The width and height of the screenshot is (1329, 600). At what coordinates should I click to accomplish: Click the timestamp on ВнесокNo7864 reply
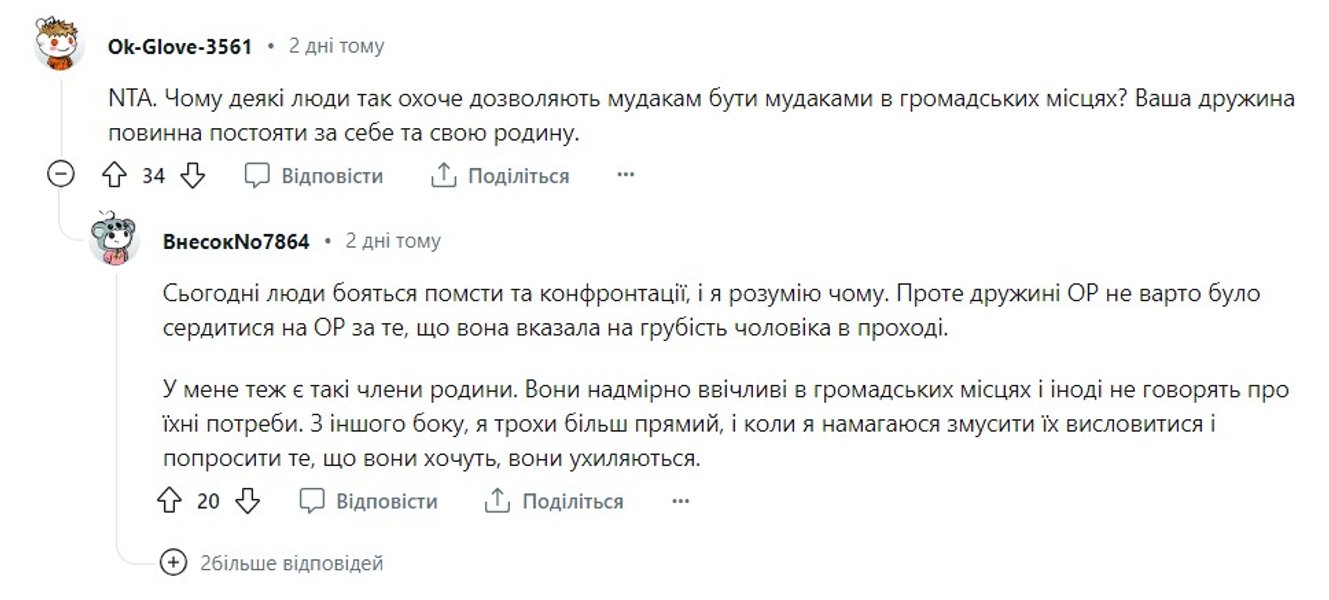click(392, 241)
